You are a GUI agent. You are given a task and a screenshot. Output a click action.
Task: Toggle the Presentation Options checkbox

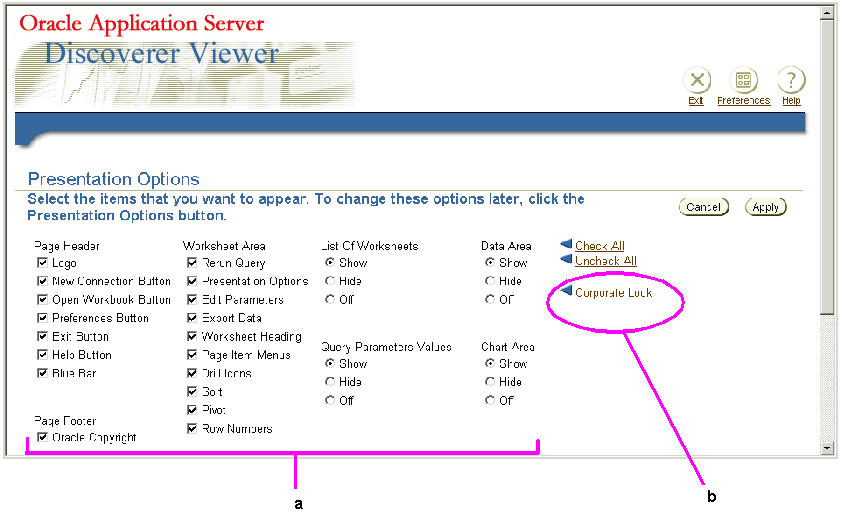point(192,281)
